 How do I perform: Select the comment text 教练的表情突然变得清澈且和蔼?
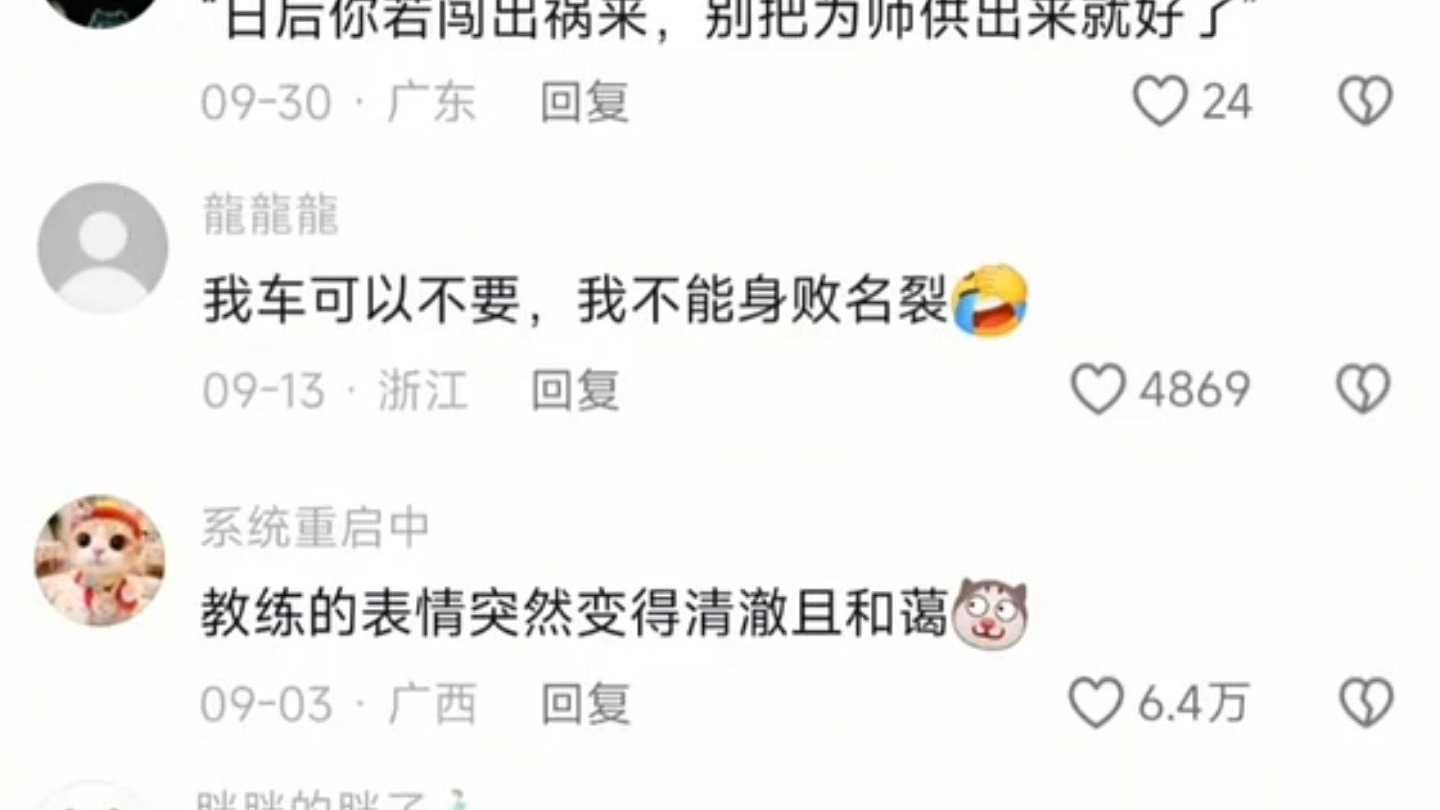pyautogui.click(x=575, y=614)
